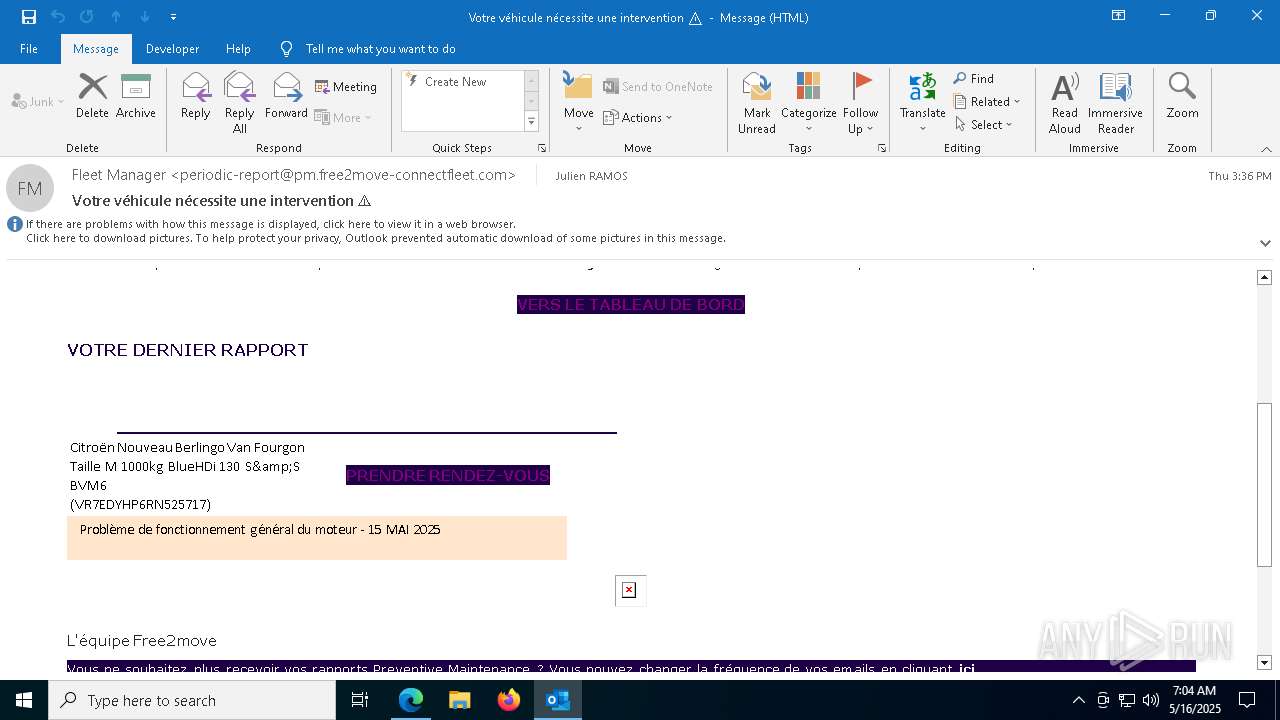Screen dimensions: 1280x720
Task: Forward this email
Action: (286, 96)
